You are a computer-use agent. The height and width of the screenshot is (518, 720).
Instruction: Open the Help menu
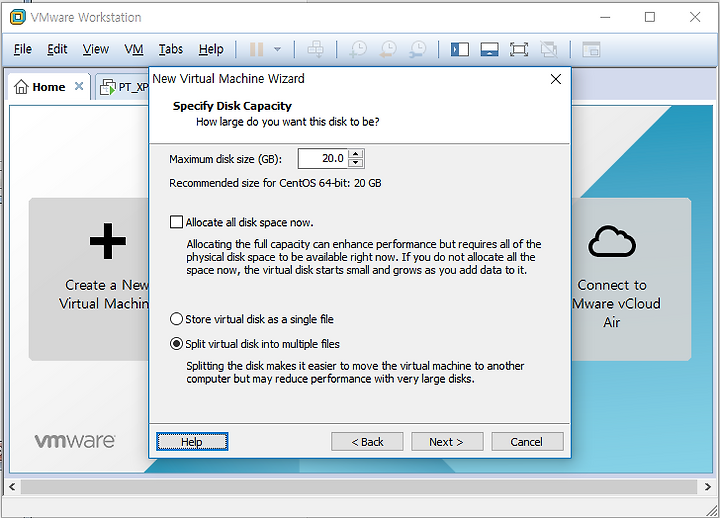coord(211,49)
